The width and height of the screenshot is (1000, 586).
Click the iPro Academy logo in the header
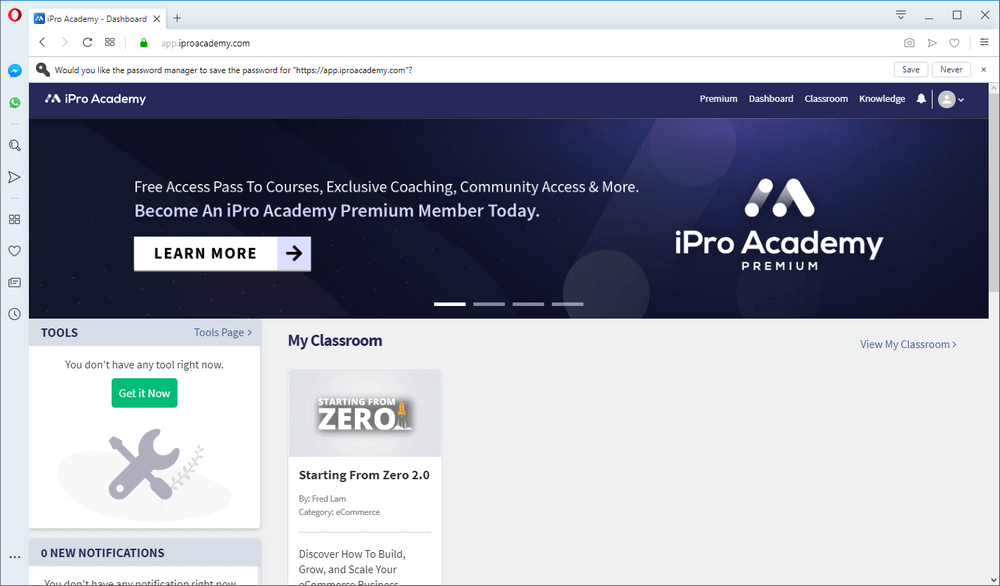pos(95,99)
